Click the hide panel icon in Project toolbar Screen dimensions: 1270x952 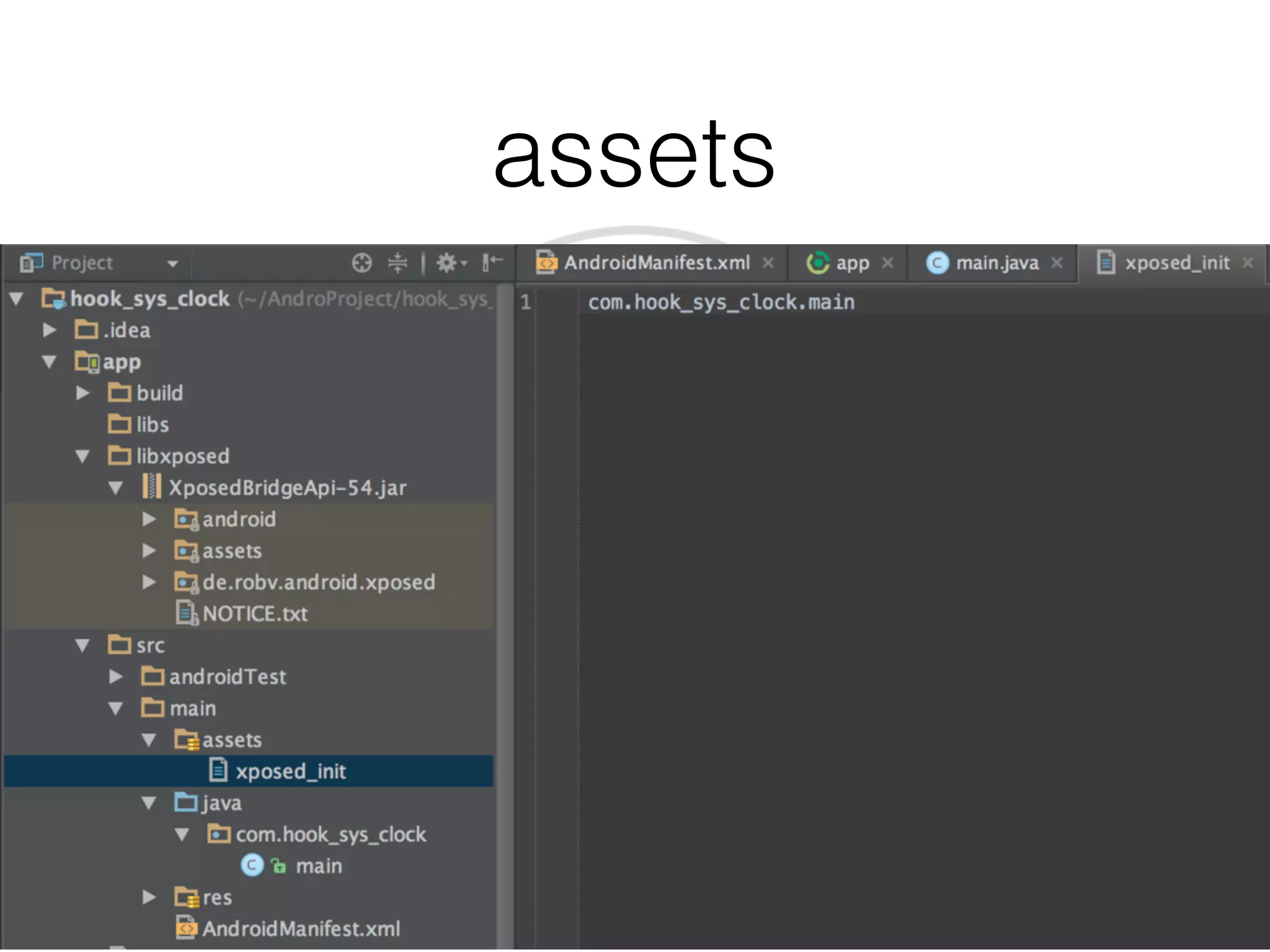[492, 263]
